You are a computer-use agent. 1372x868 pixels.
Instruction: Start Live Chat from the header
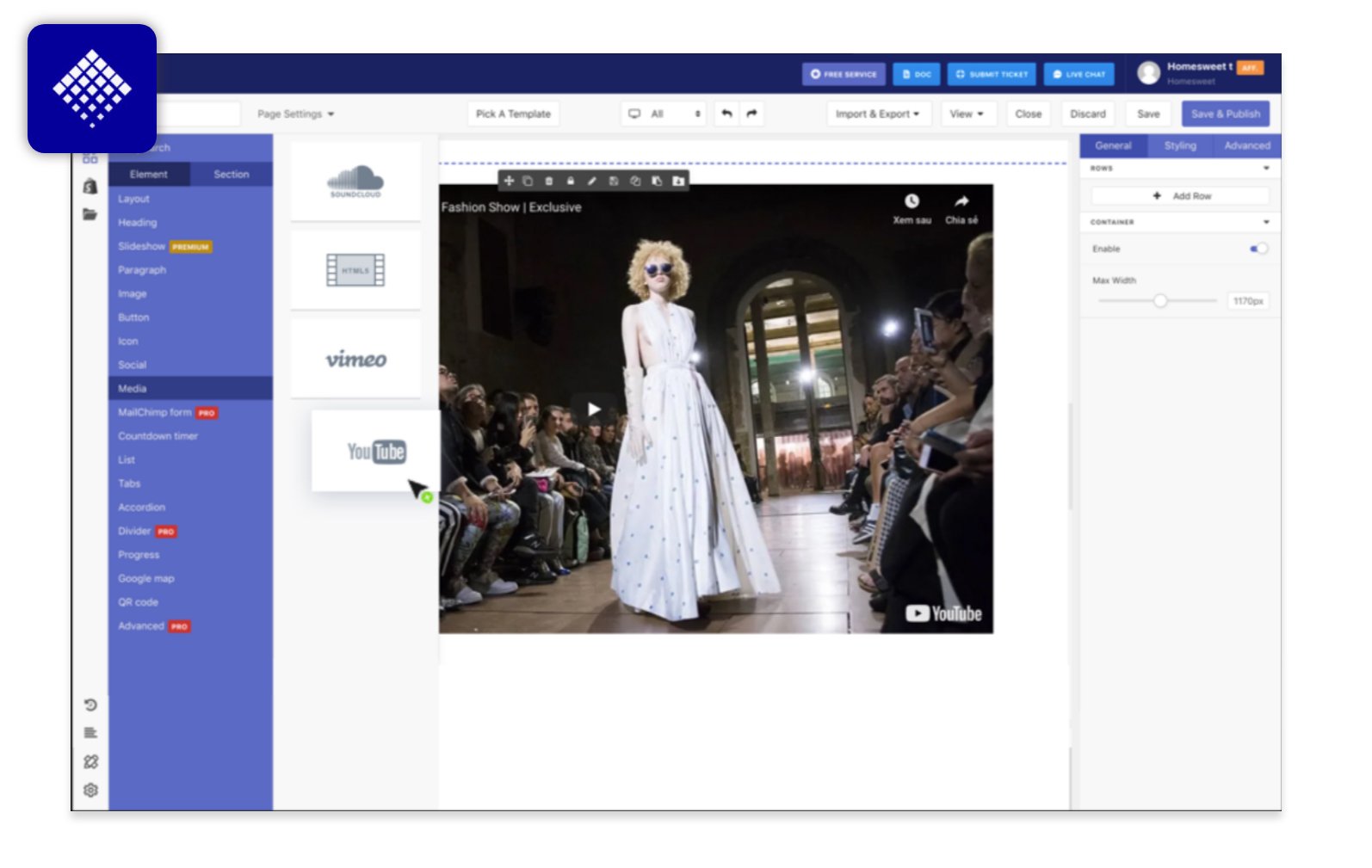[1078, 74]
